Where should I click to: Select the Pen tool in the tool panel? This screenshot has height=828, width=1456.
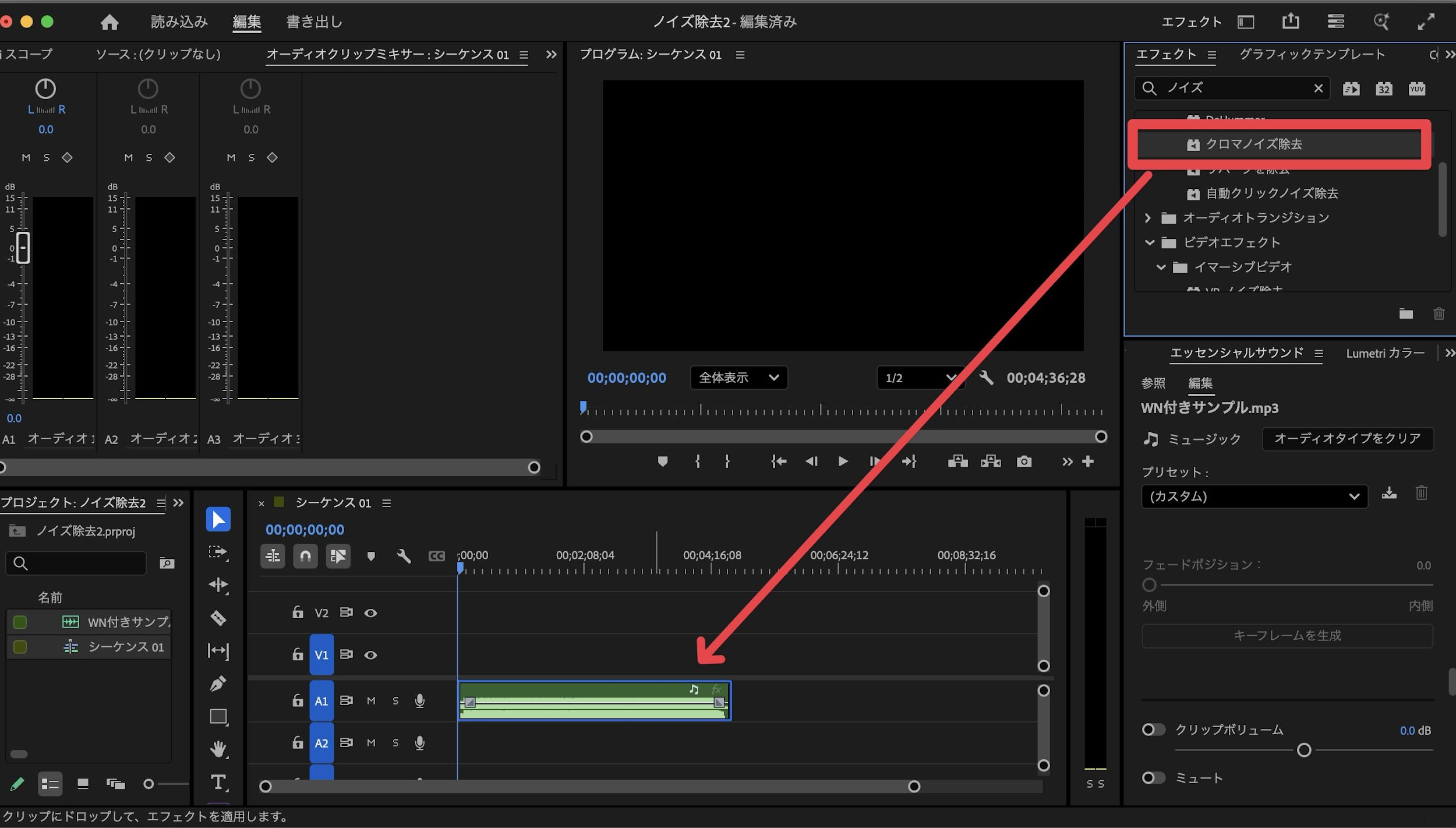point(218,683)
